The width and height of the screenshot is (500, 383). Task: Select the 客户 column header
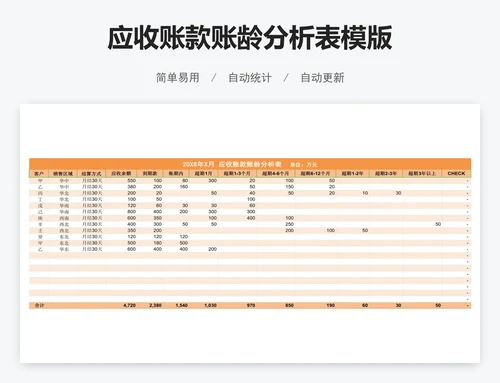point(39,173)
